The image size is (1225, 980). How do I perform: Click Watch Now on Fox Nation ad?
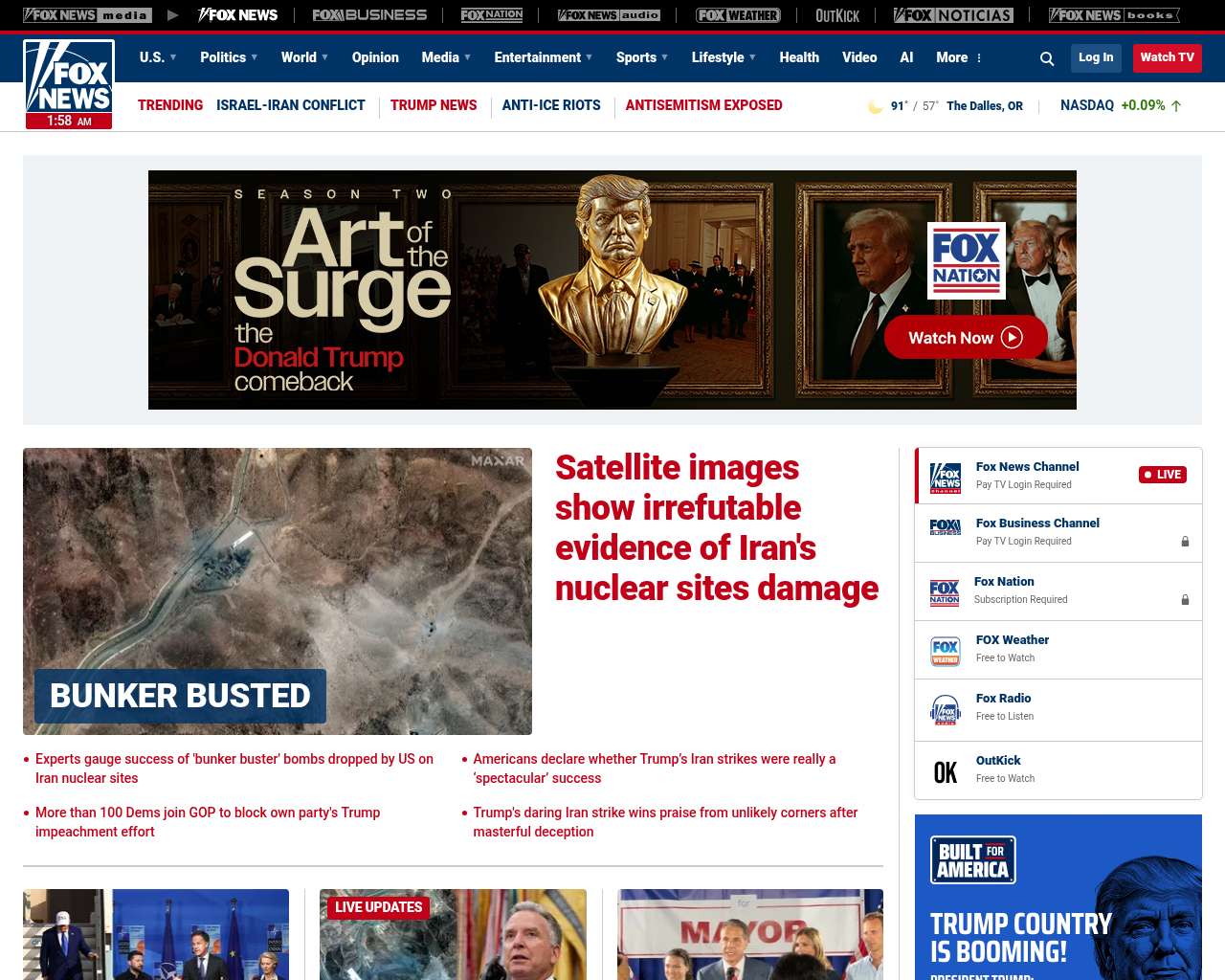pyautogui.click(x=965, y=337)
